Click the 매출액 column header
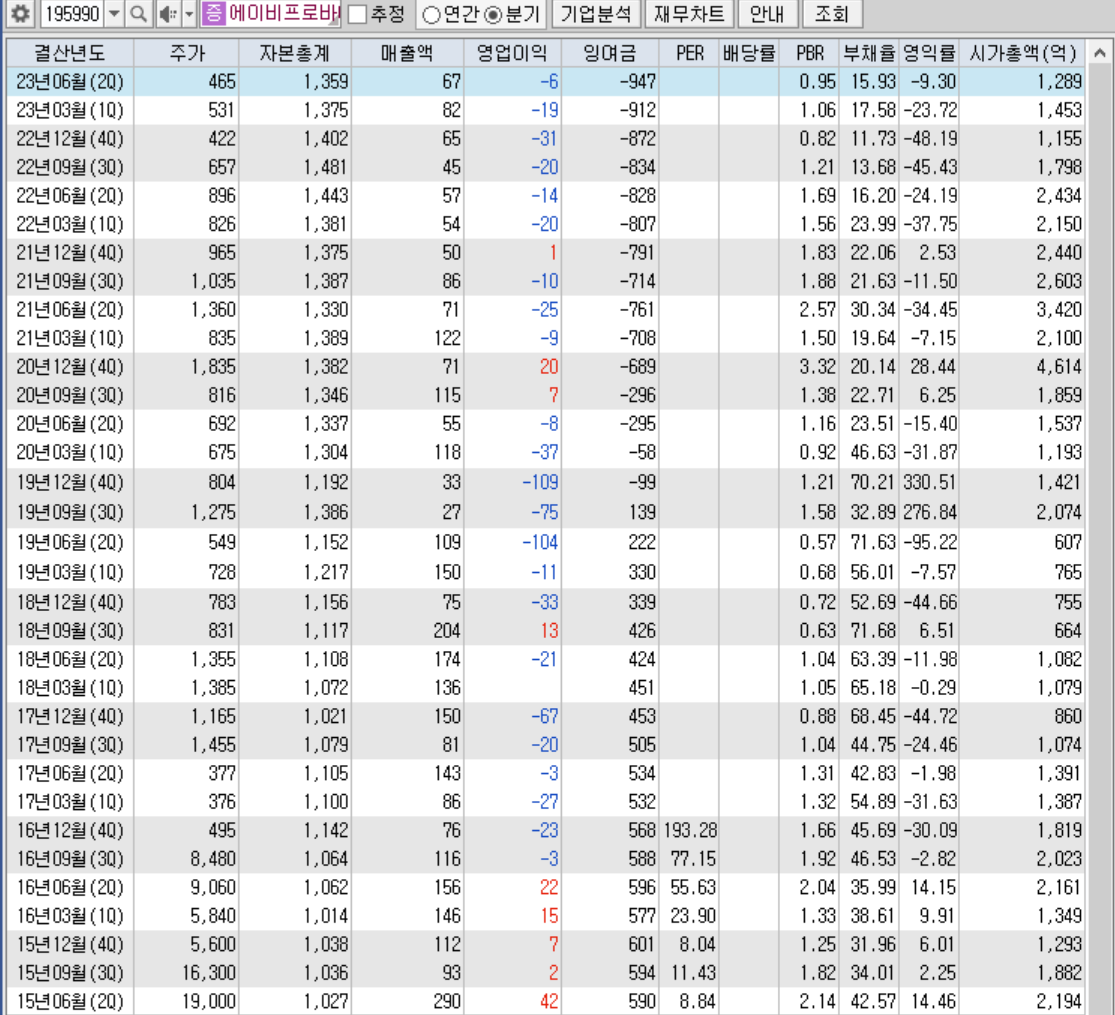1115x1015 pixels. click(407, 53)
